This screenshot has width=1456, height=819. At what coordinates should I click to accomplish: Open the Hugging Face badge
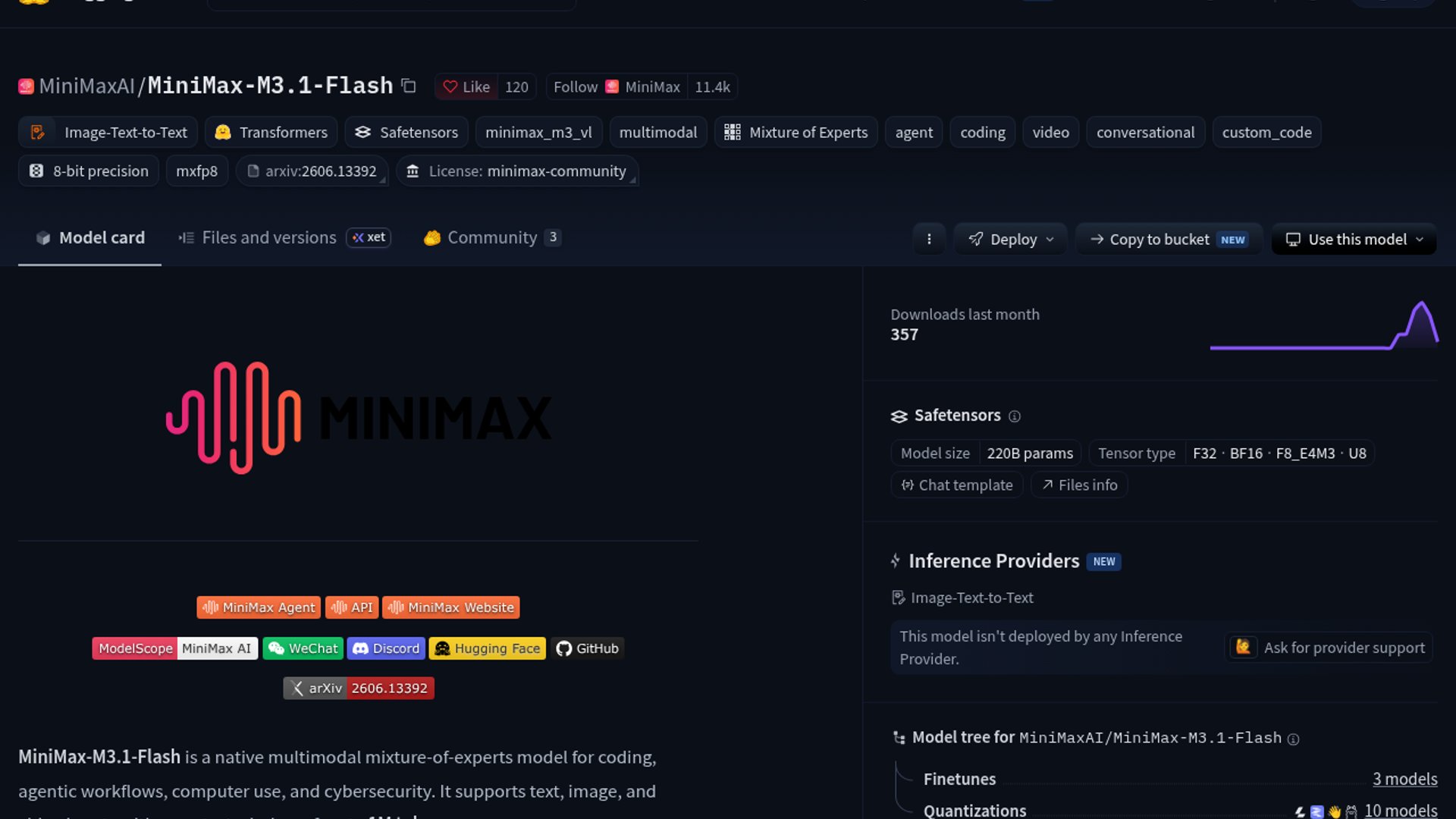click(488, 648)
